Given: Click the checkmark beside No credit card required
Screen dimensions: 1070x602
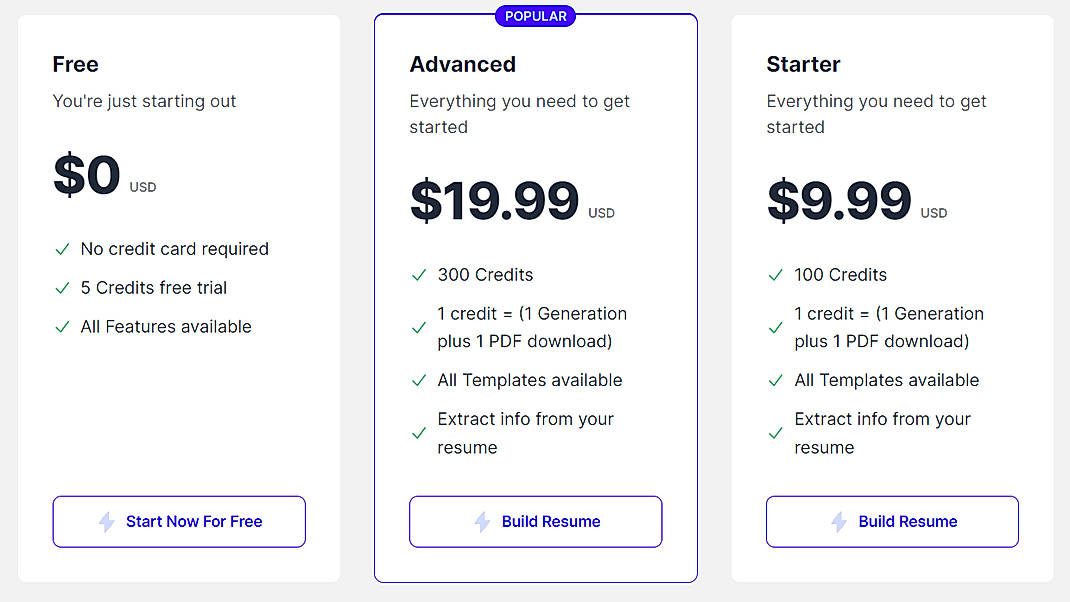Looking at the screenshot, I should [x=61, y=248].
